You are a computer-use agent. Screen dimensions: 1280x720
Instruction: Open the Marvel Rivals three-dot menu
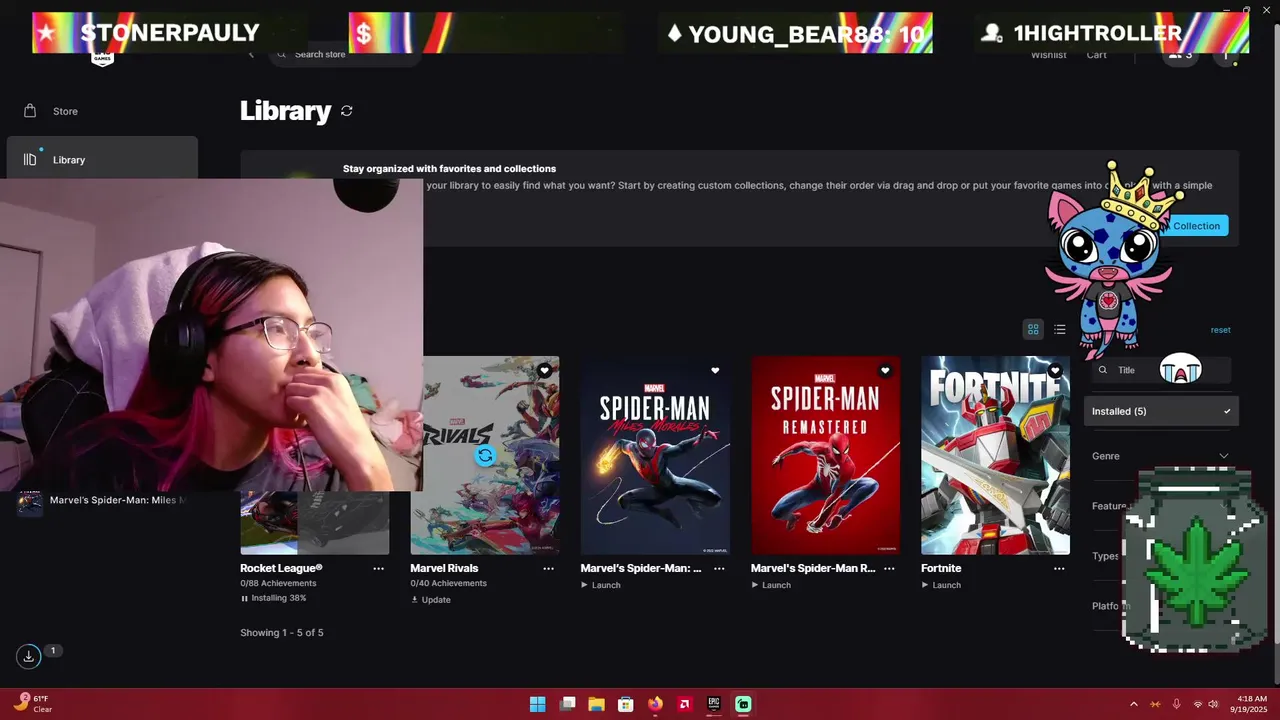pyautogui.click(x=548, y=568)
